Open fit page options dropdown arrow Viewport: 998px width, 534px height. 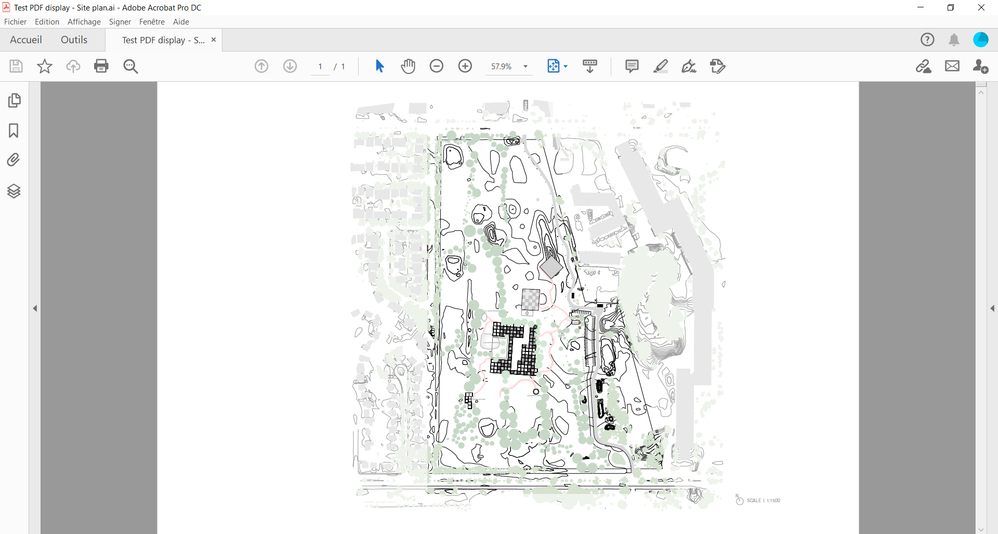pyautogui.click(x=565, y=66)
